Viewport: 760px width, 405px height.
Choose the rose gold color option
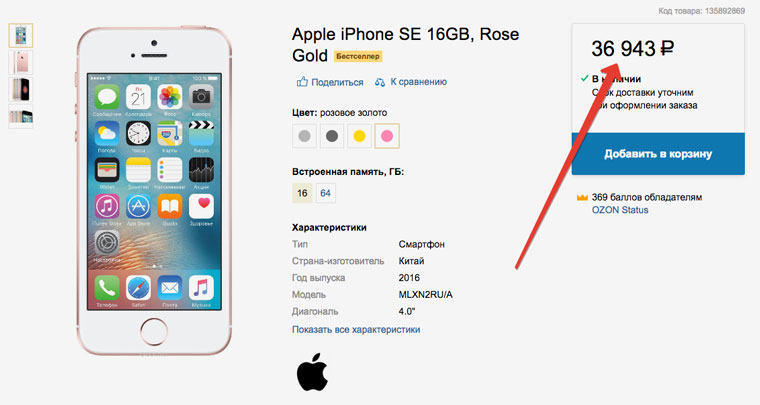click(387, 136)
